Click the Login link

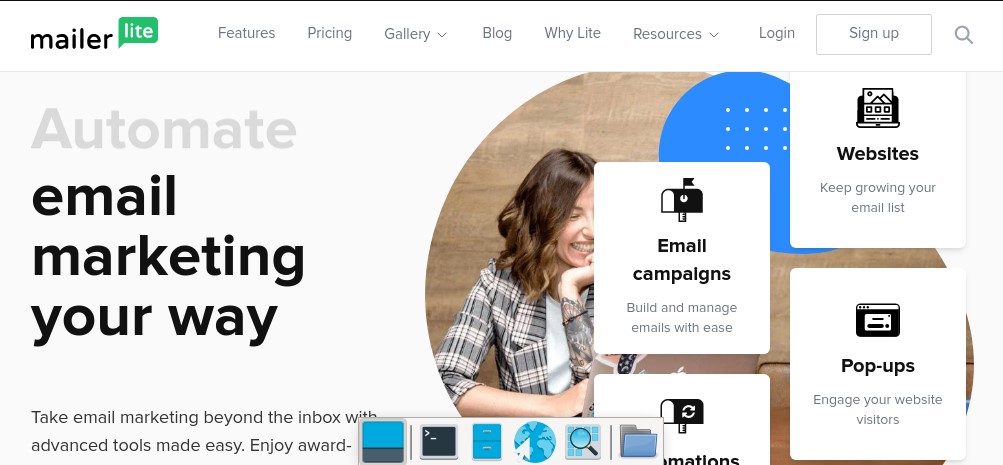pos(777,33)
